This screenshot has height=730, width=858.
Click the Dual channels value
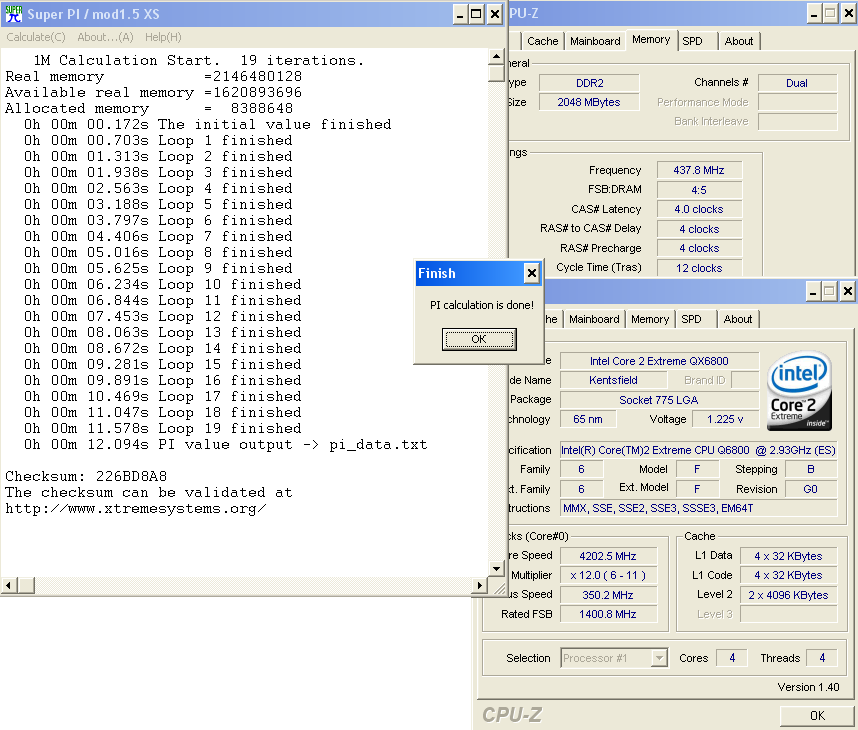797,83
